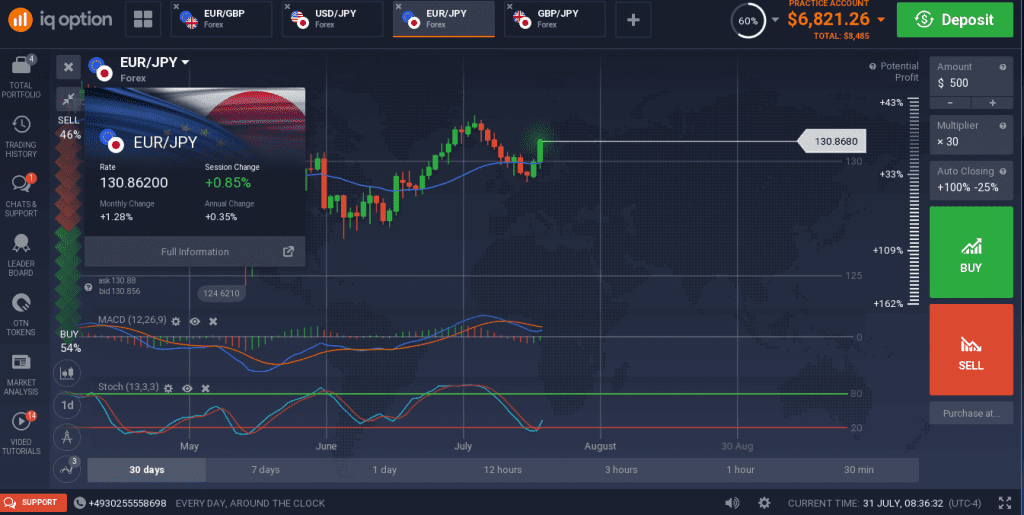This screenshot has width=1024, height=515.
Task: Show Amount help tooltip
Action: coord(1002,67)
